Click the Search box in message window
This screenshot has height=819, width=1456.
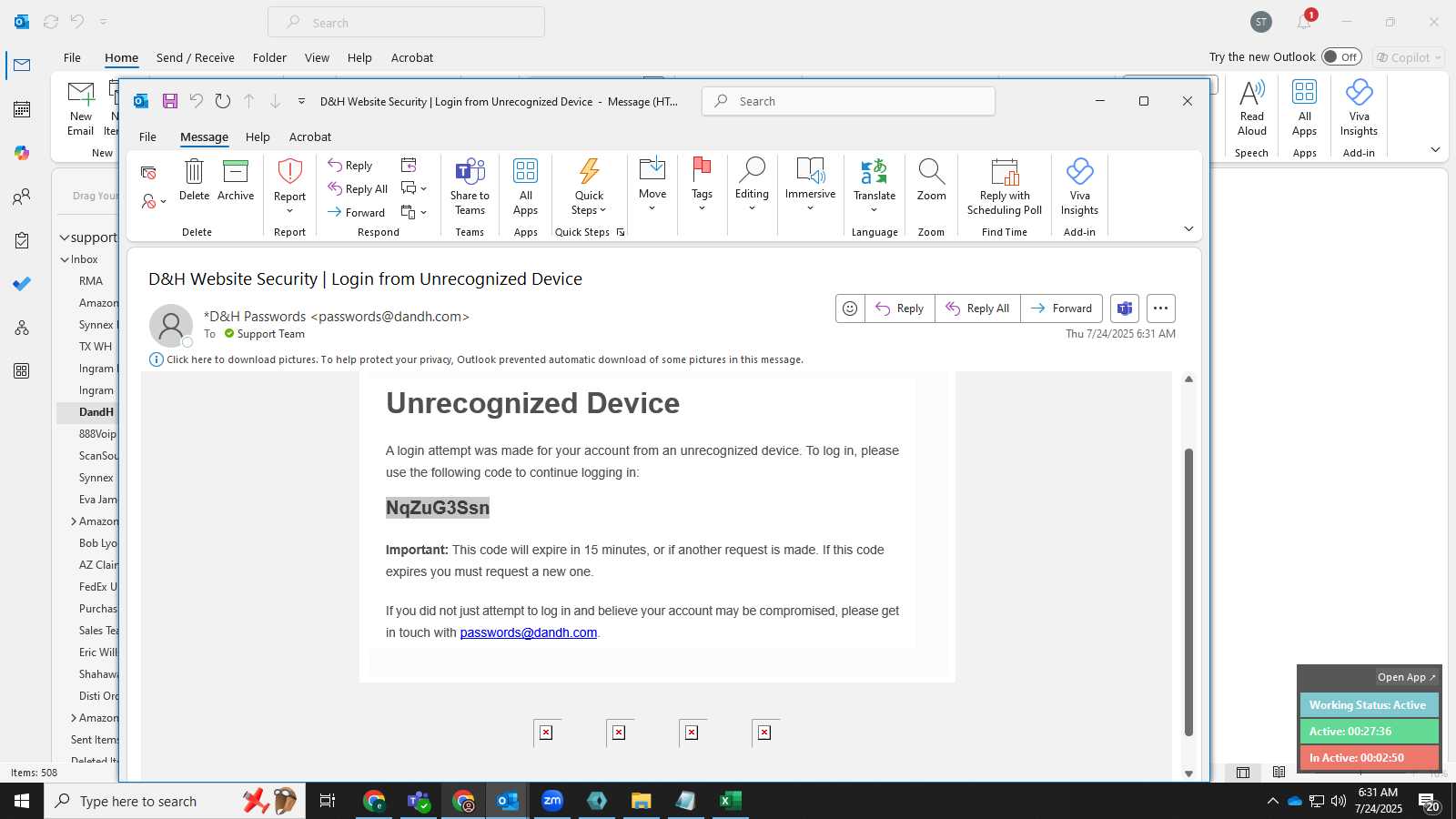point(848,101)
